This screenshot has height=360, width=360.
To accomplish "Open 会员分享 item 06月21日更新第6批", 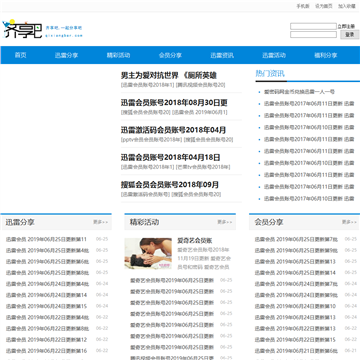I will 296,351.
